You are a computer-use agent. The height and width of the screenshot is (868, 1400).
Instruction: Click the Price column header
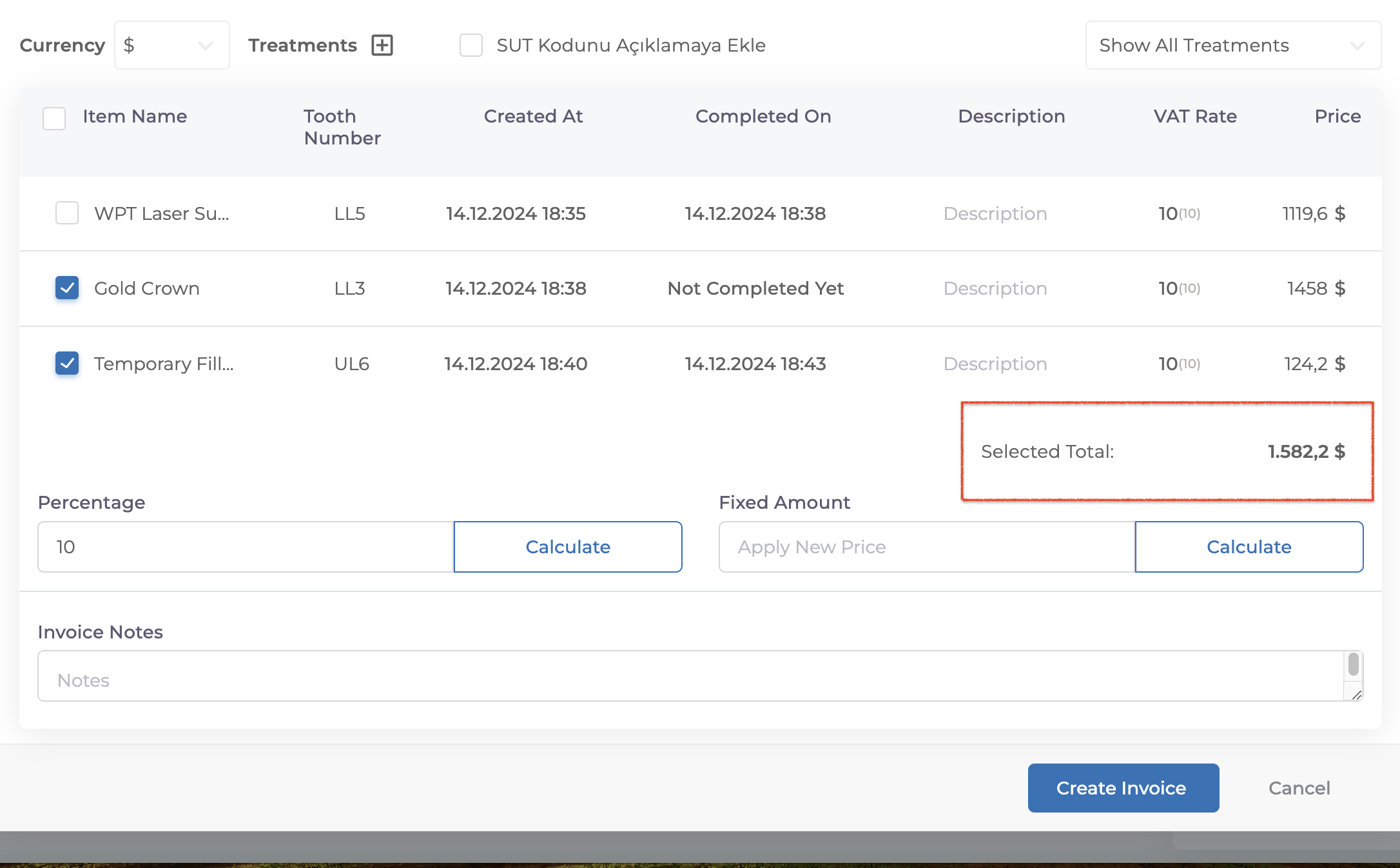click(1337, 116)
